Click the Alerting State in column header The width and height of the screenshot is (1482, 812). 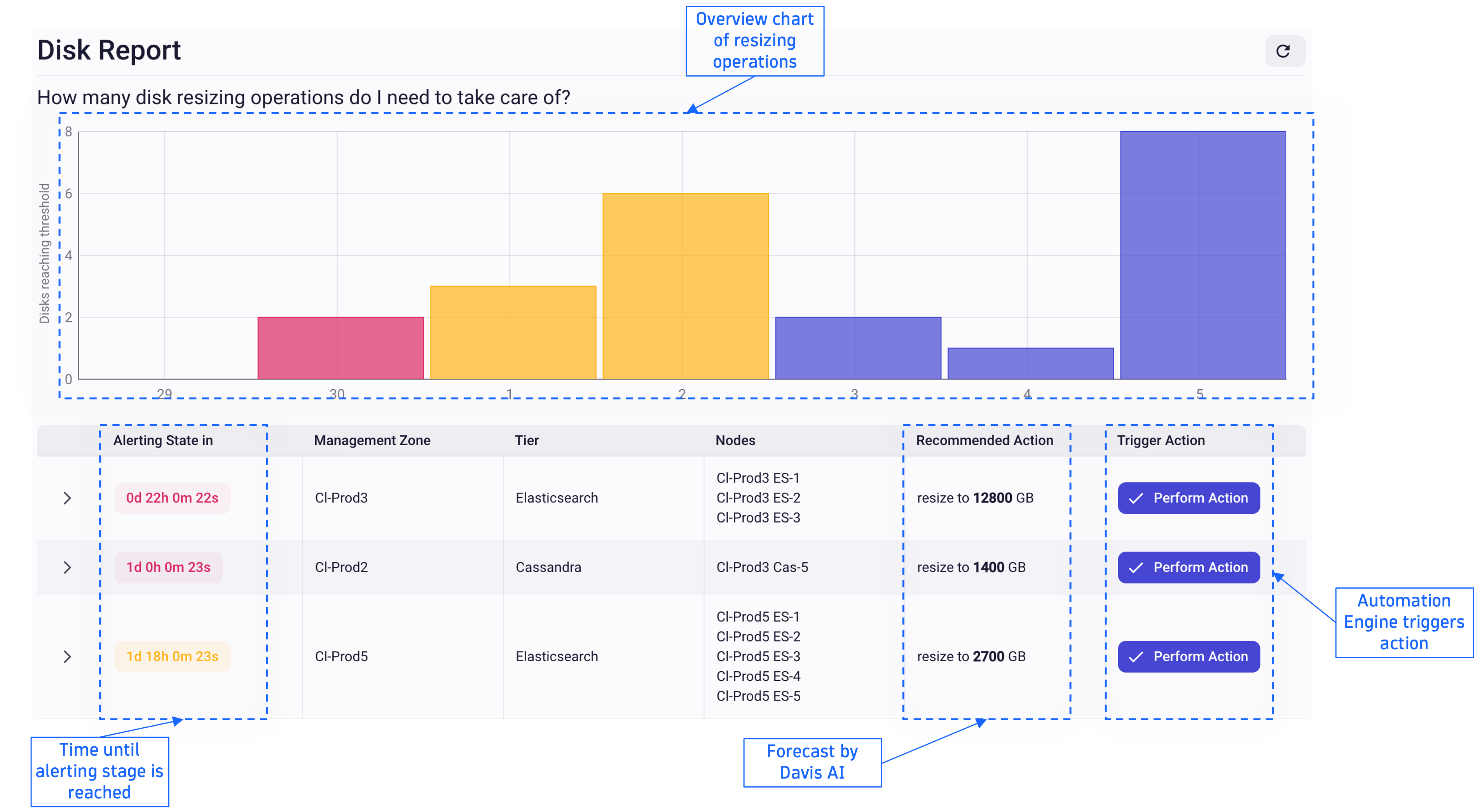coord(163,440)
